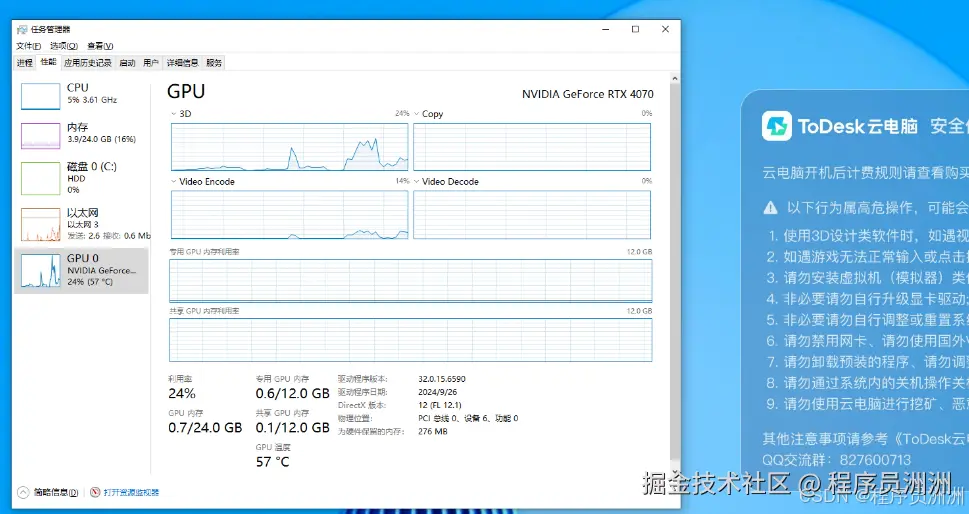Click the scroll up arrow in performance pane
Viewport: 969px width, 514px height.
point(675,78)
